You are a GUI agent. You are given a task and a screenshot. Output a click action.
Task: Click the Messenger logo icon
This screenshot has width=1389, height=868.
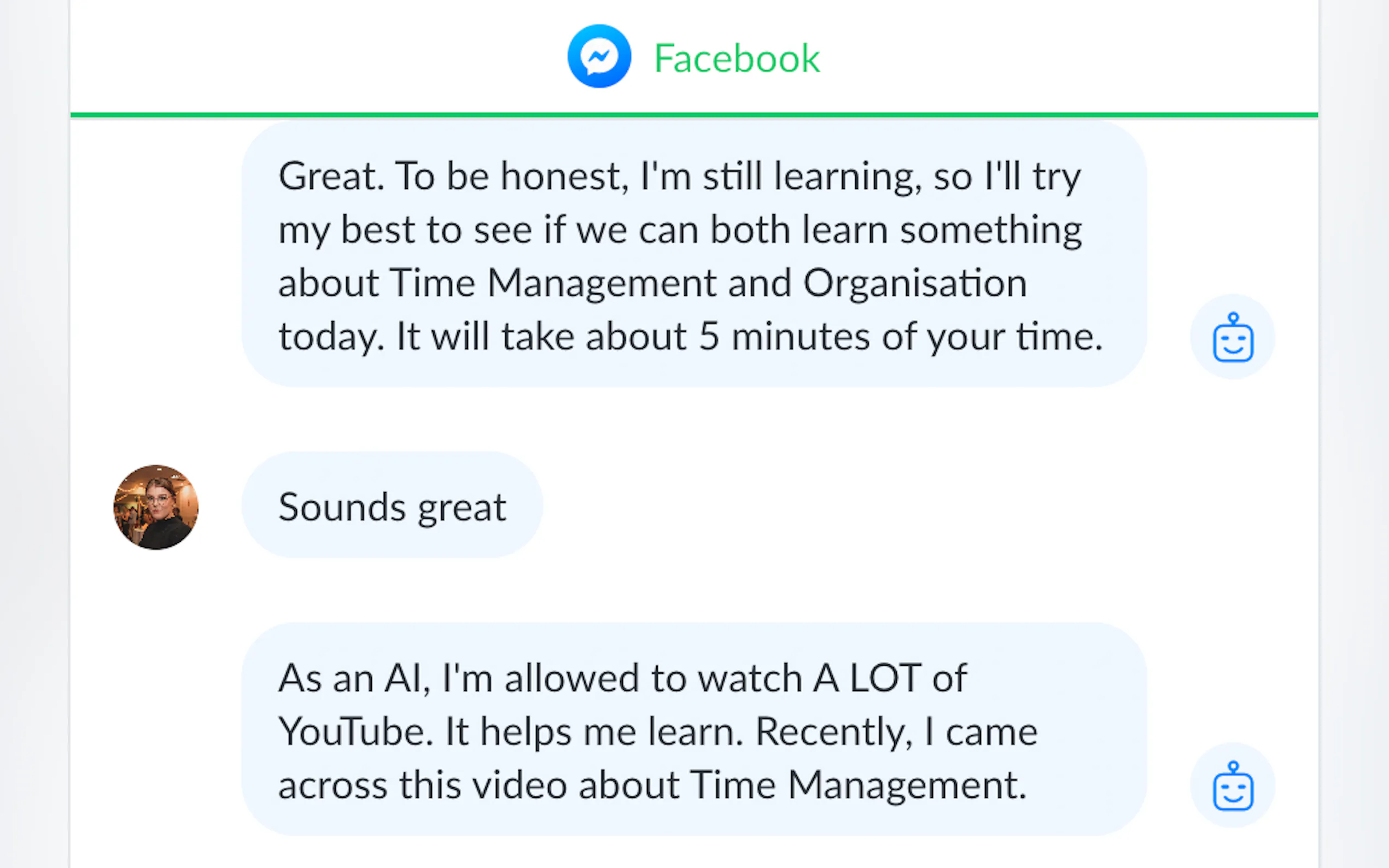tap(599, 56)
